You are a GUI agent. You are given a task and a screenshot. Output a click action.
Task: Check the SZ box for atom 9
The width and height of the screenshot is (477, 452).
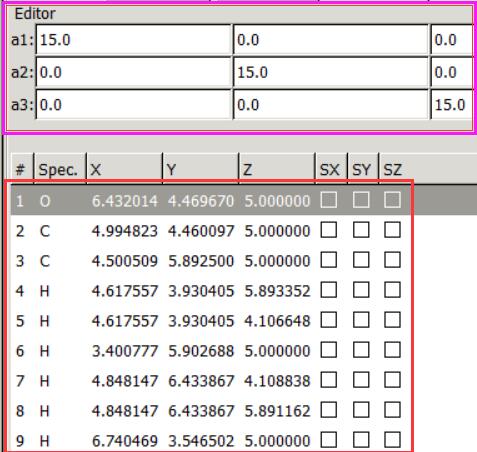tap(392, 440)
